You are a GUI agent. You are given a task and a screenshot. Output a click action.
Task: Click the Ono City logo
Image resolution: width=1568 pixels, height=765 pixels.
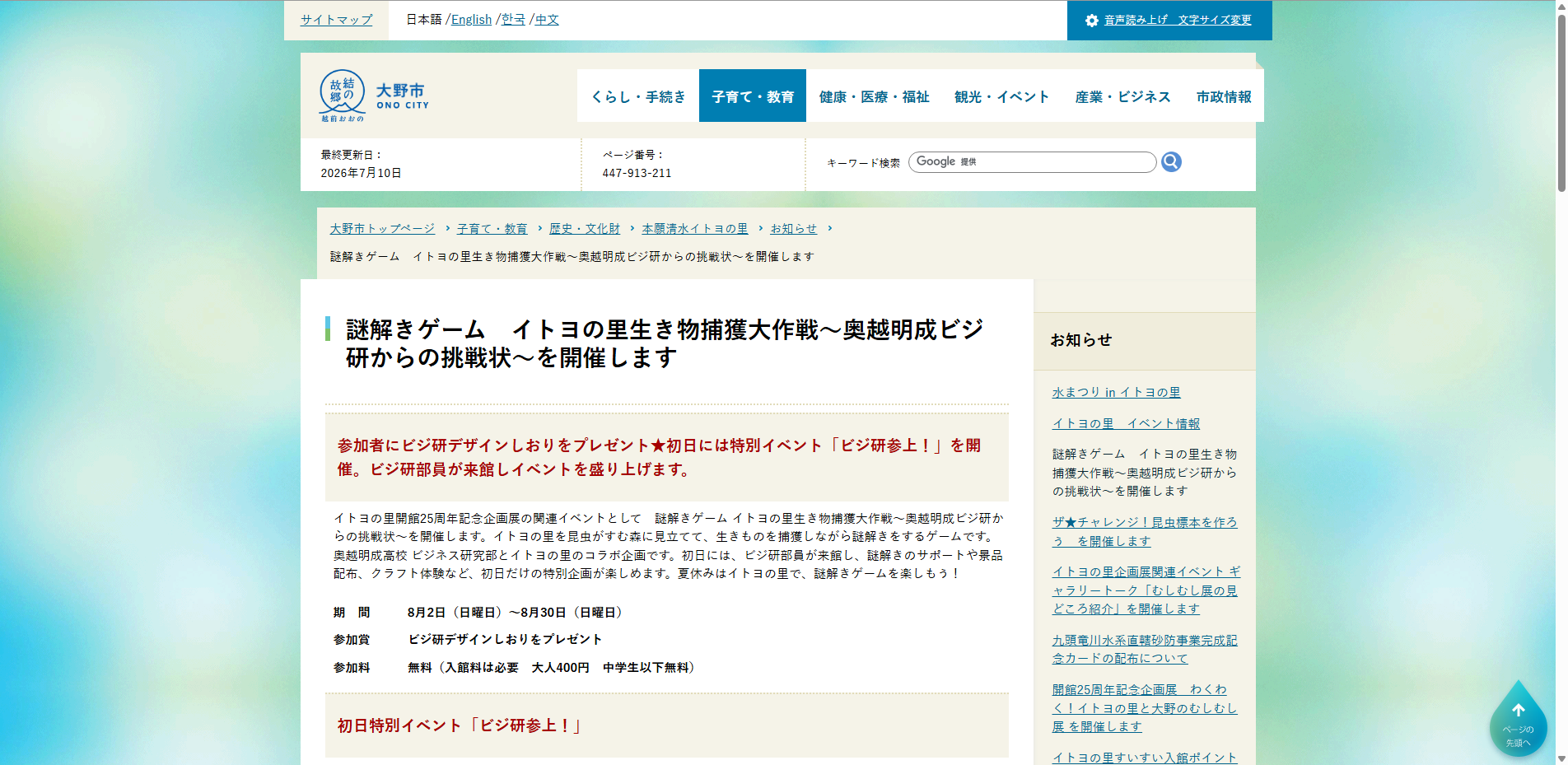[x=375, y=96]
